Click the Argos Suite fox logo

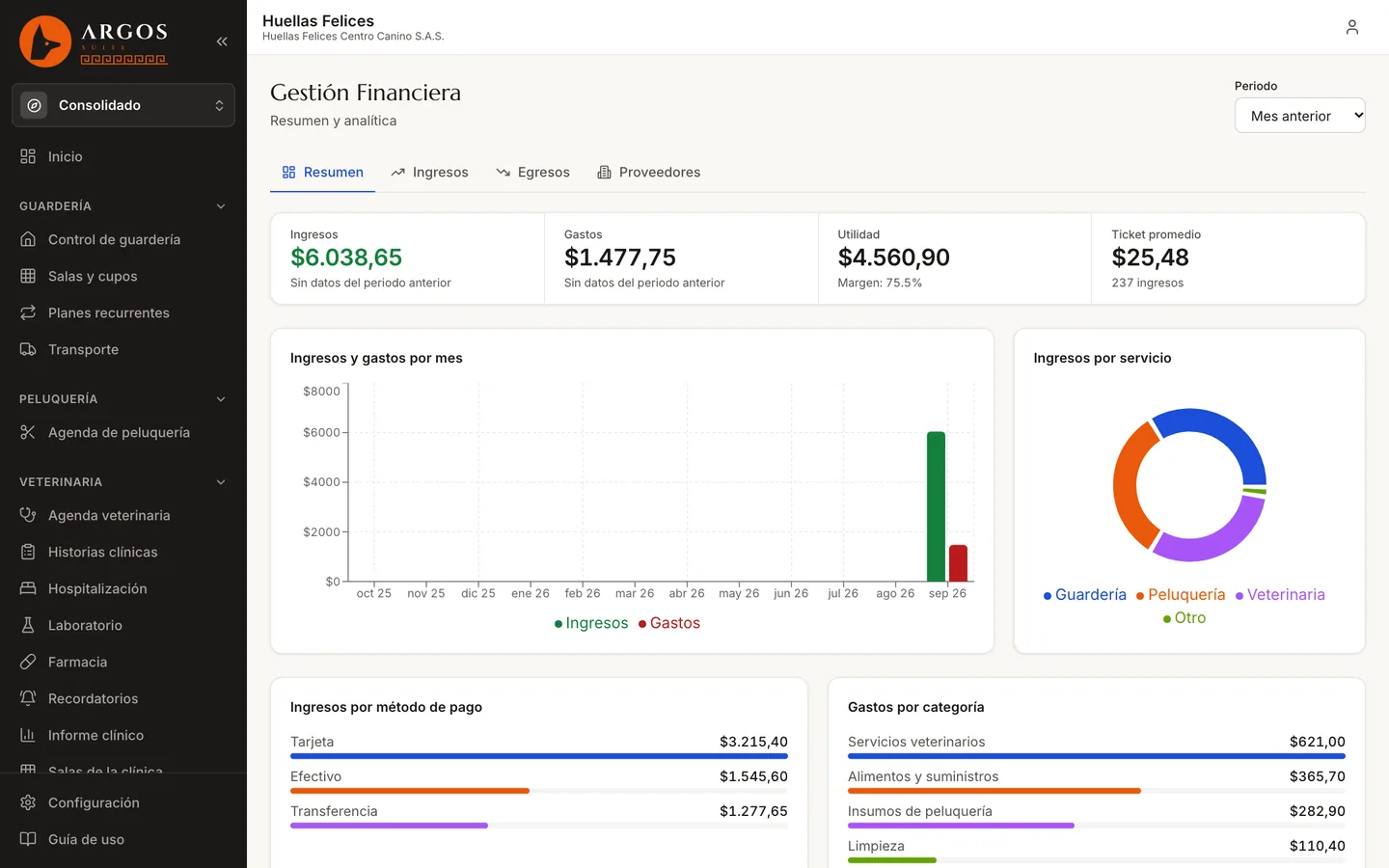[45, 41]
